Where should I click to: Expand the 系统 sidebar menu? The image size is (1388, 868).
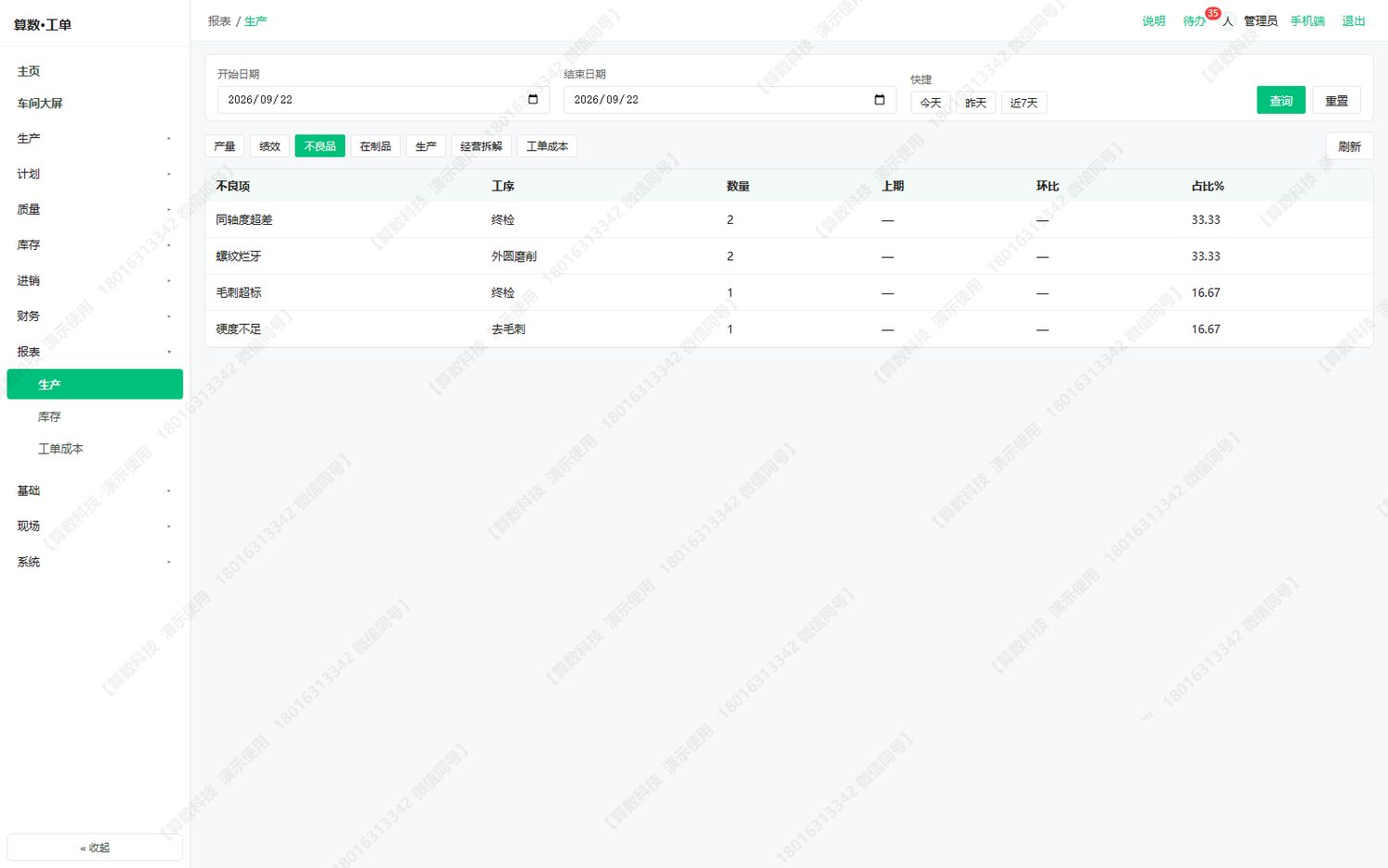[x=94, y=562]
